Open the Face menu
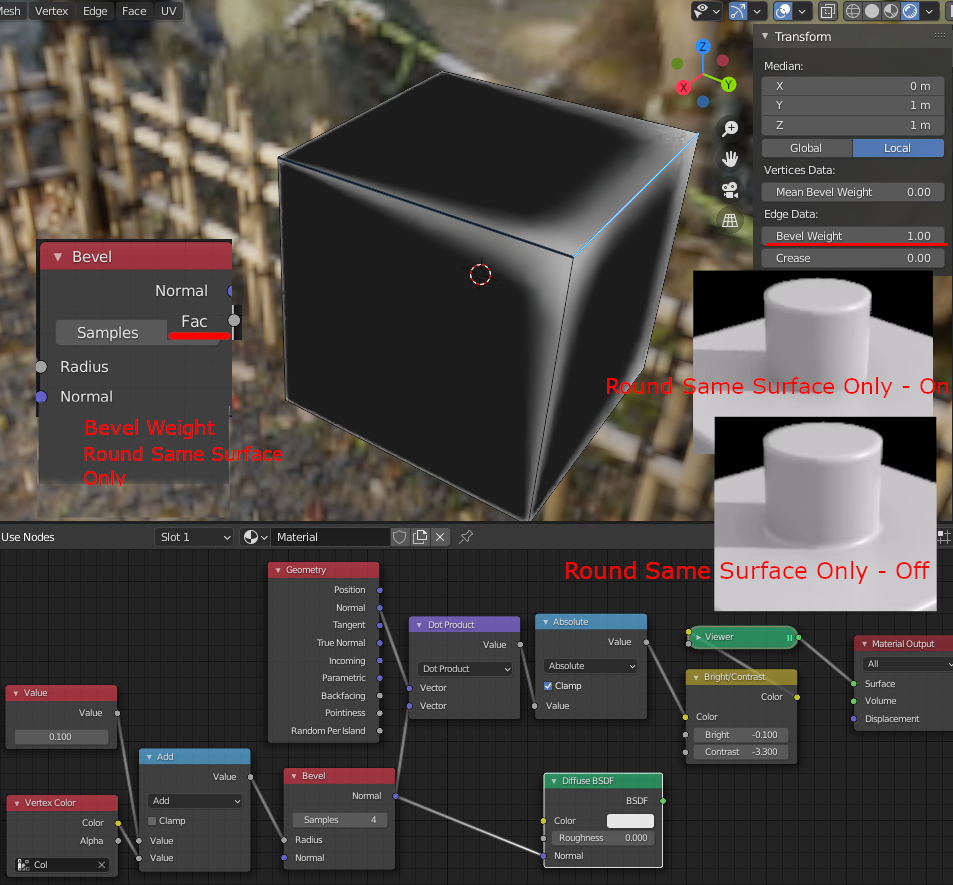 pyautogui.click(x=134, y=11)
